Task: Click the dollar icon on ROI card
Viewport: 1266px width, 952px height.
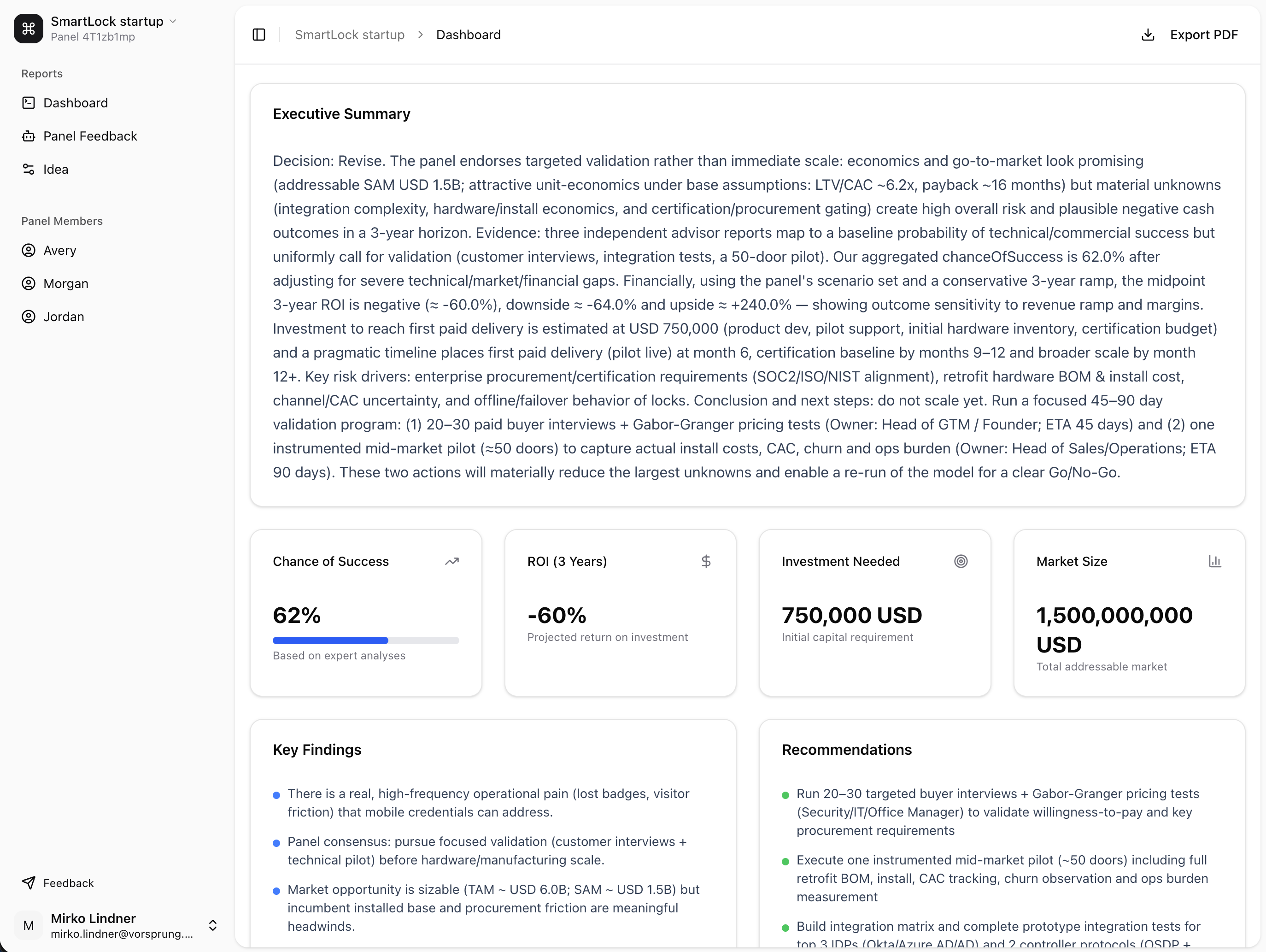Action: tap(706, 561)
